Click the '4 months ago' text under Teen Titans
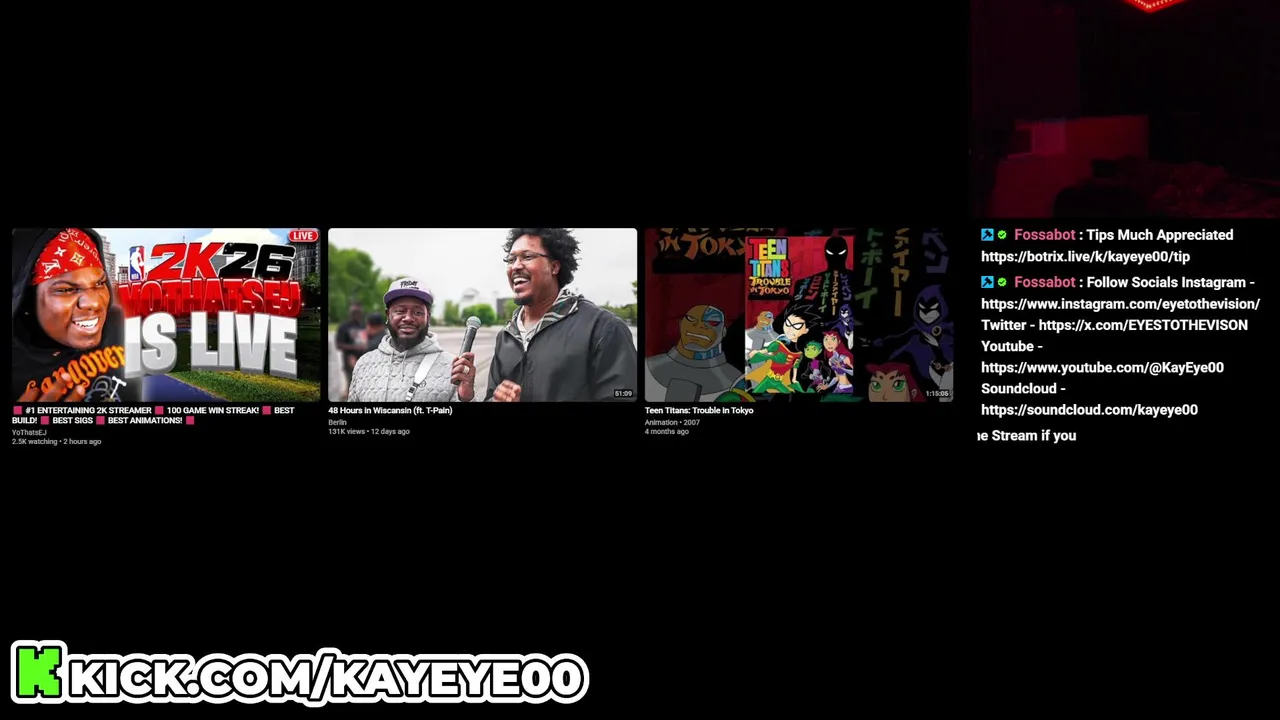 pyautogui.click(x=666, y=431)
